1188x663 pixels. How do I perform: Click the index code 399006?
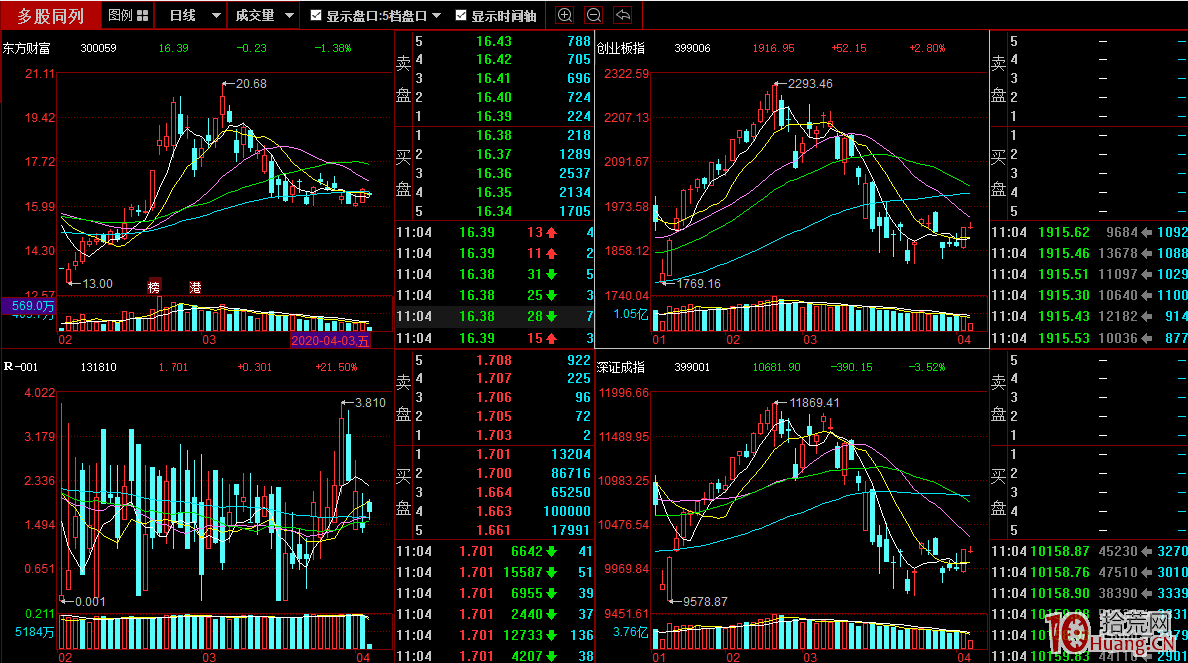(x=692, y=48)
